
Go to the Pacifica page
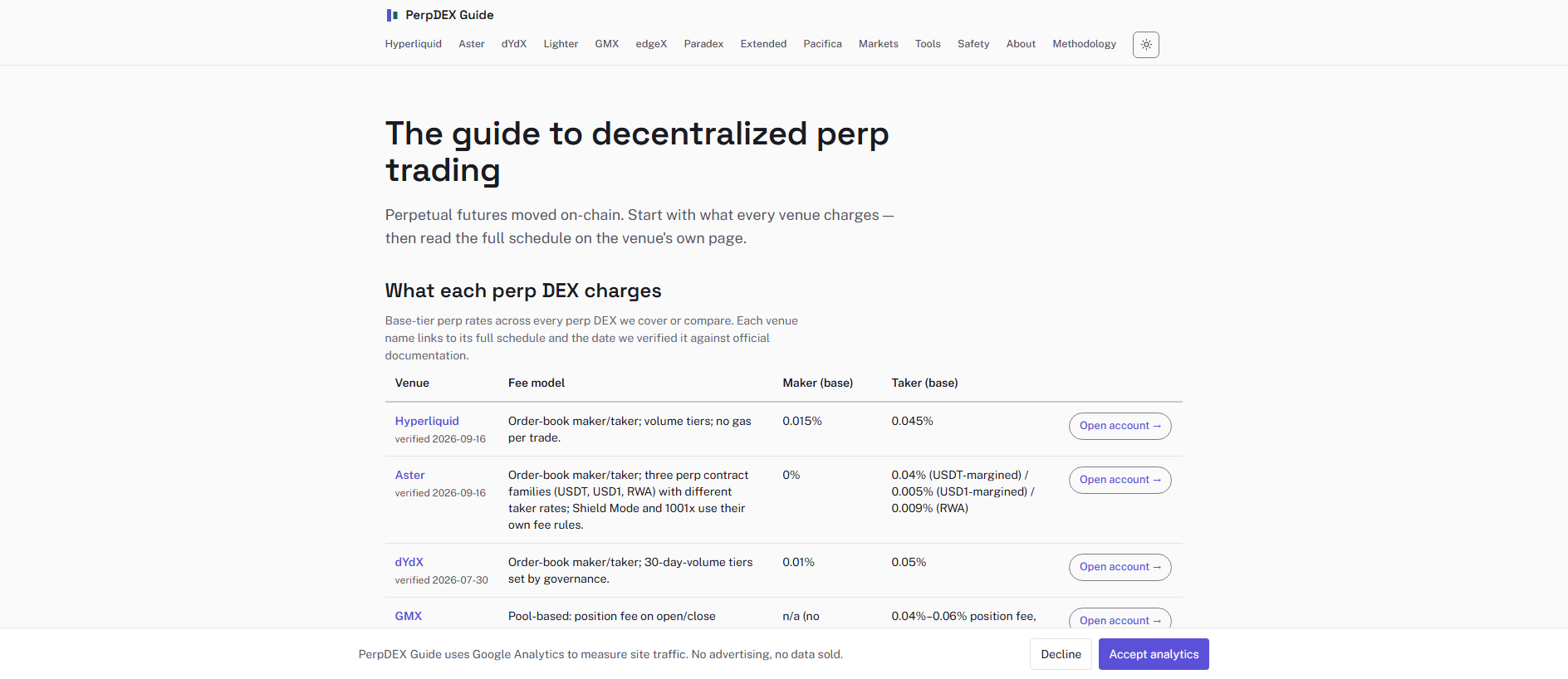coord(822,44)
